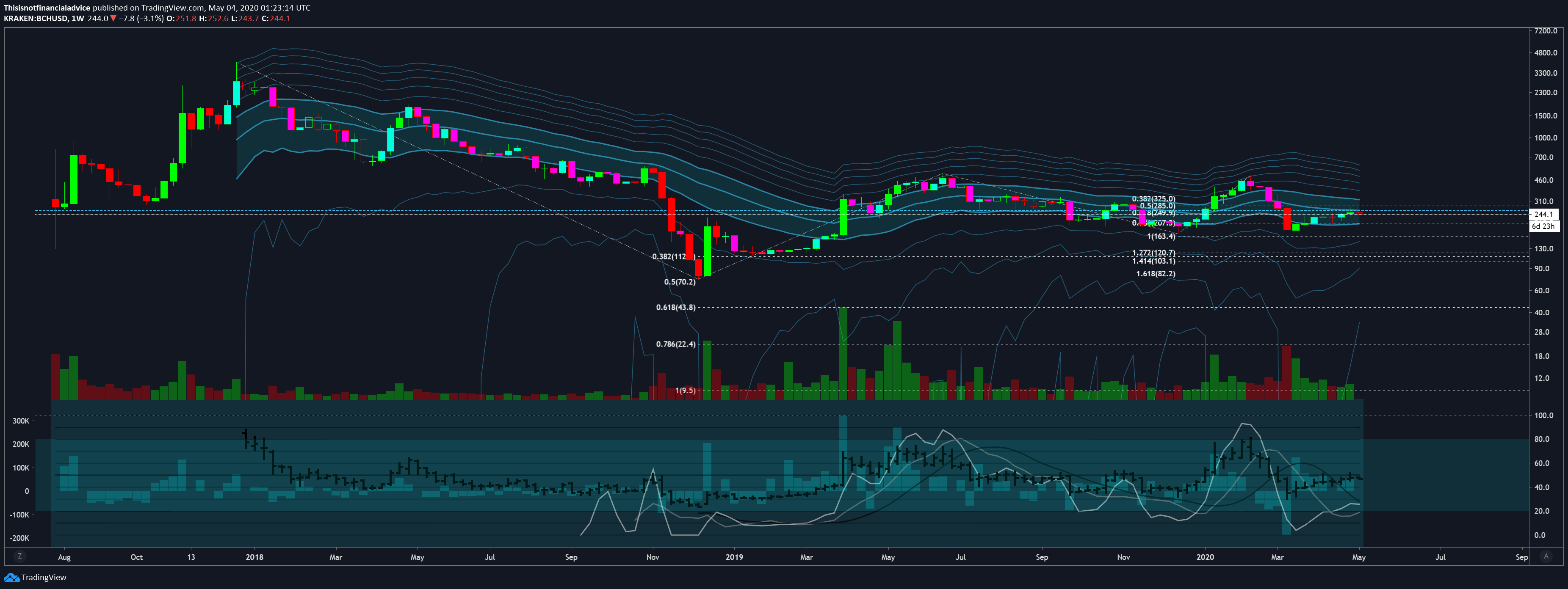Click the low value L:243.7
The height and width of the screenshot is (589, 1568).
pyautogui.click(x=245, y=18)
